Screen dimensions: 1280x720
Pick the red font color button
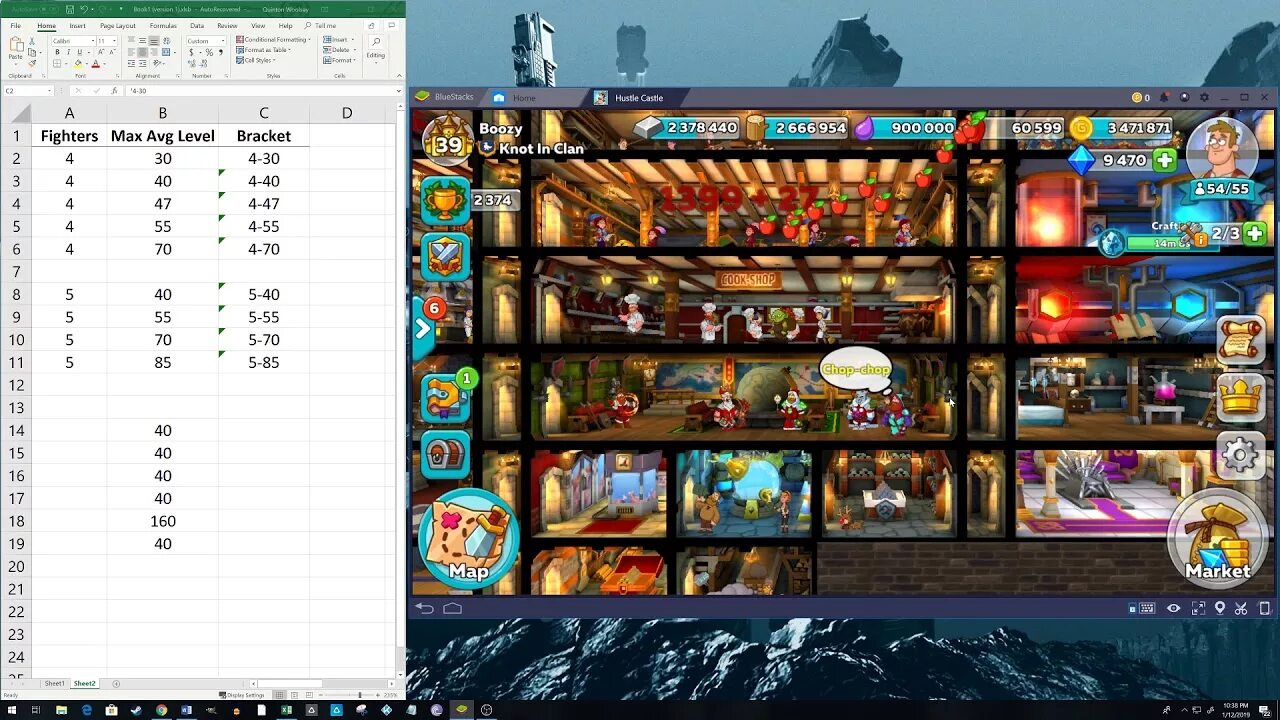pos(96,64)
